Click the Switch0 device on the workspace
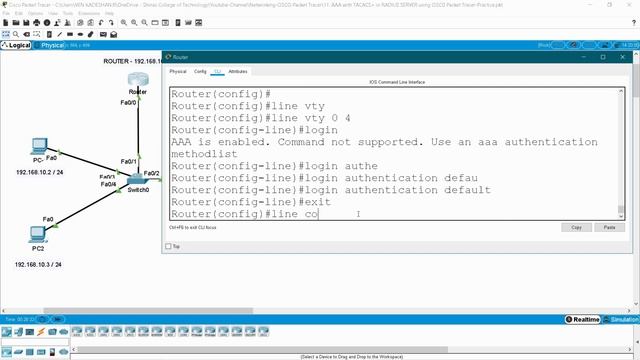Viewport: 640px width, 360px height. (x=137, y=179)
